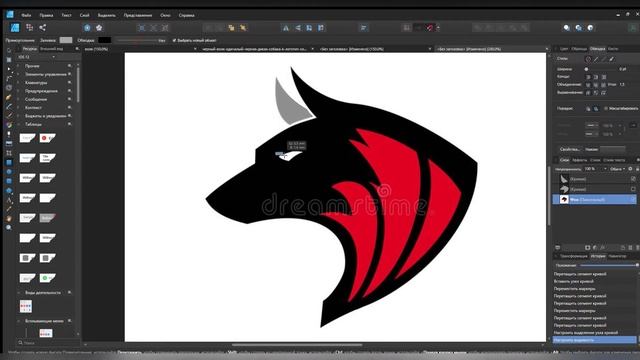The image size is (640, 360).
Task: Collapse the Виды деятельности category
Action: (x=18, y=293)
